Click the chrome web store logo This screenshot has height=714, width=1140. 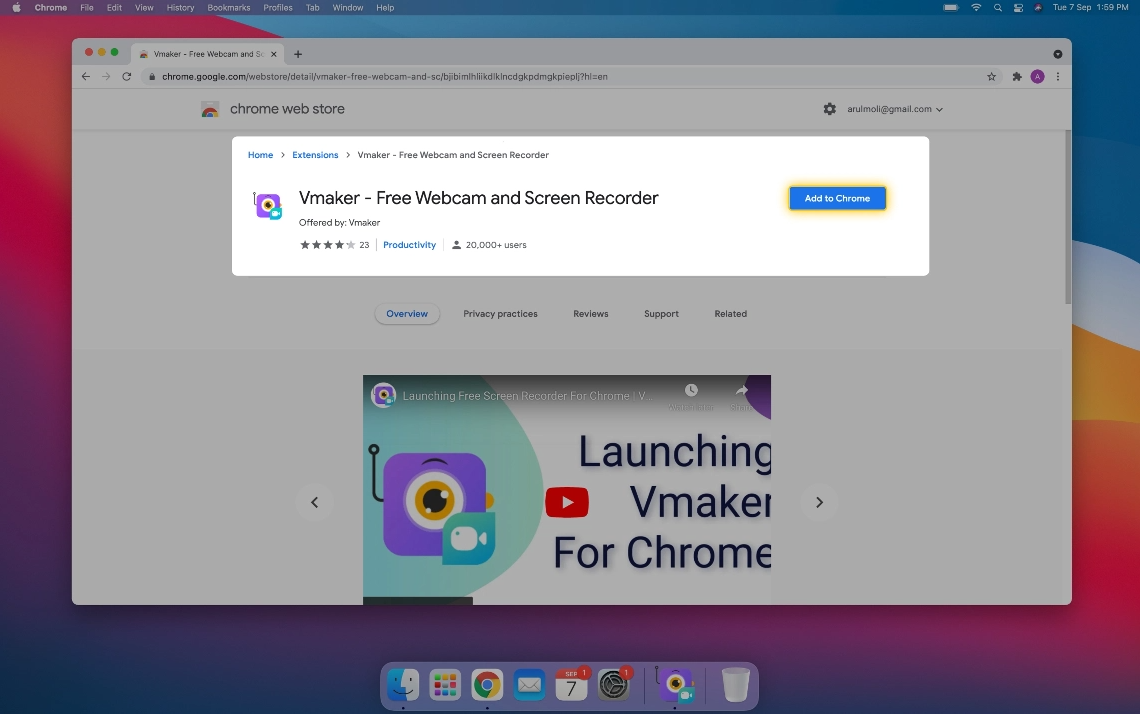click(x=273, y=109)
